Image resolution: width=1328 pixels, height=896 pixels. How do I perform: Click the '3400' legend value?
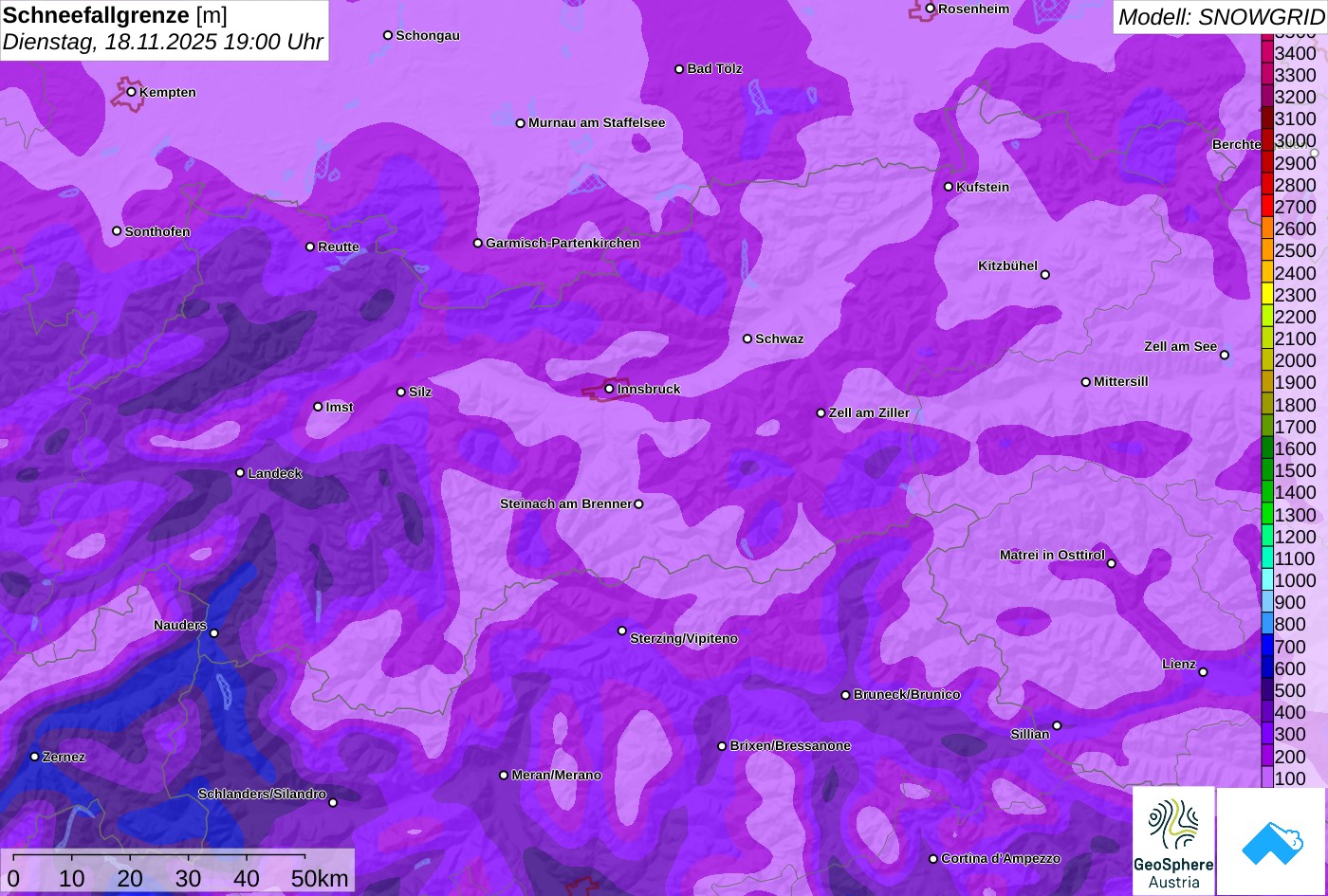pyautogui.click(x=1296, y=54)
